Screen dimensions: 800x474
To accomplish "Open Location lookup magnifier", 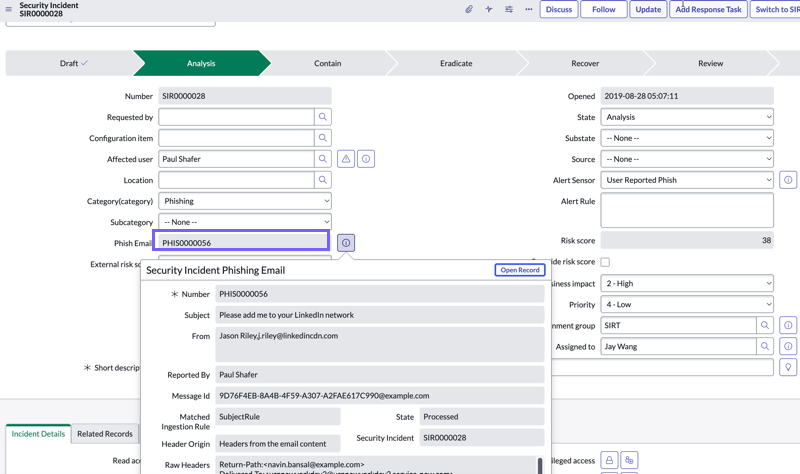I will [322, 180].
